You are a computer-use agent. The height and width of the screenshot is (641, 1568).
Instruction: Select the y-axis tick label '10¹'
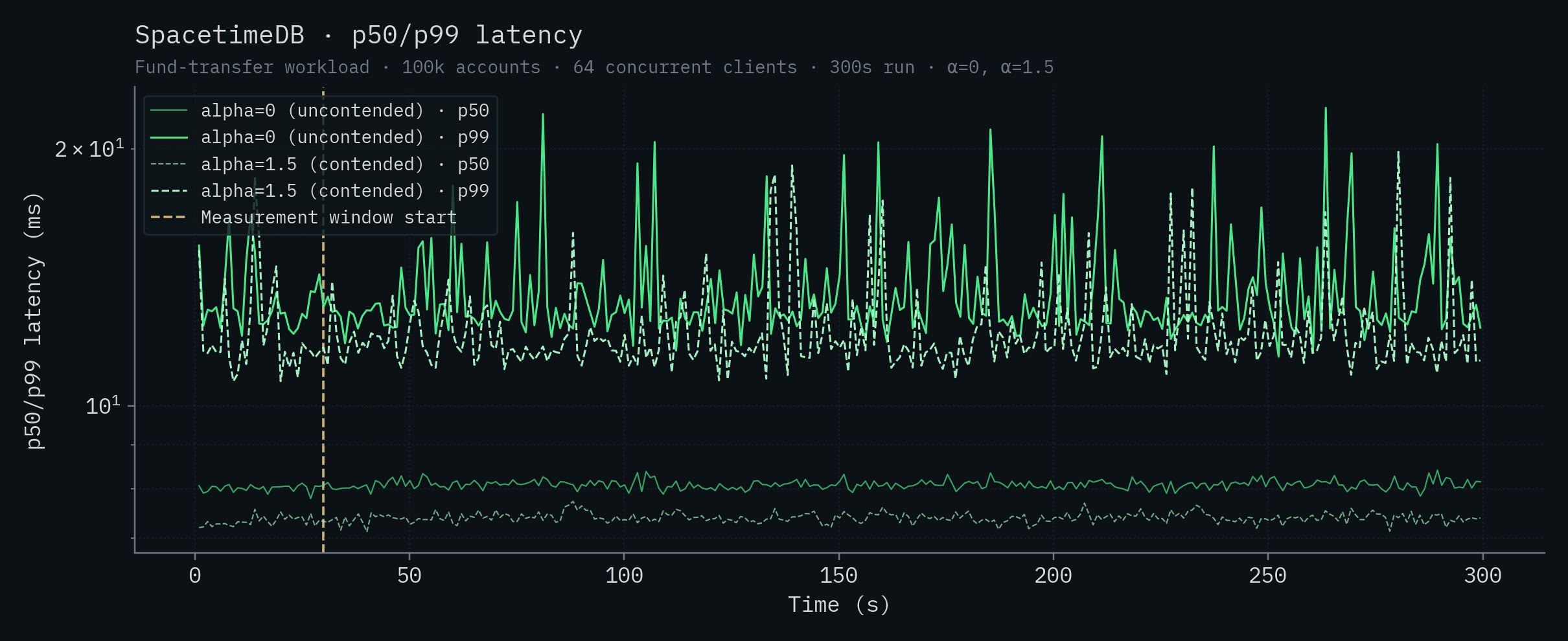[103, 406]
